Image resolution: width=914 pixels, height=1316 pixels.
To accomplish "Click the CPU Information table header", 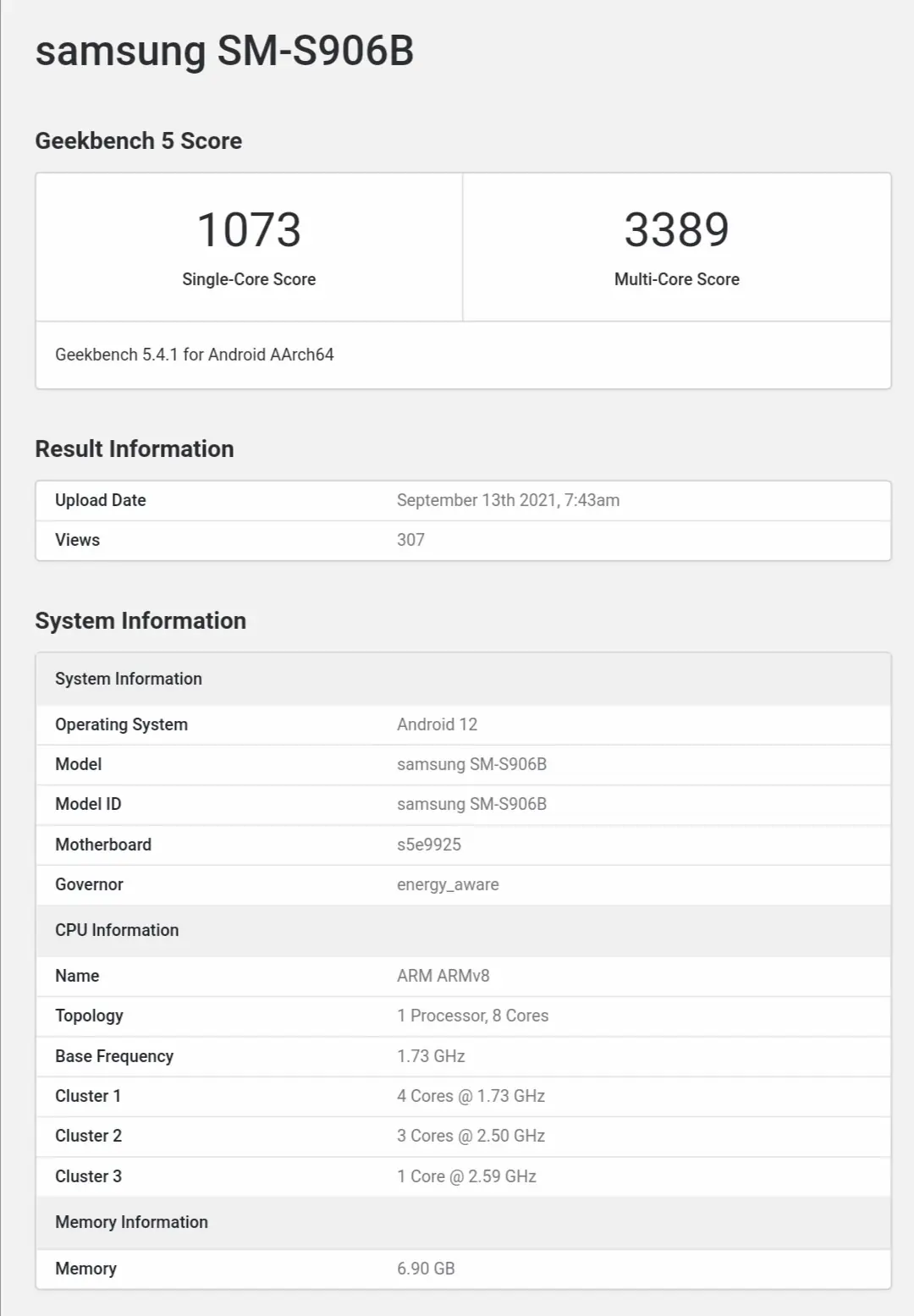I will [463, 930].
